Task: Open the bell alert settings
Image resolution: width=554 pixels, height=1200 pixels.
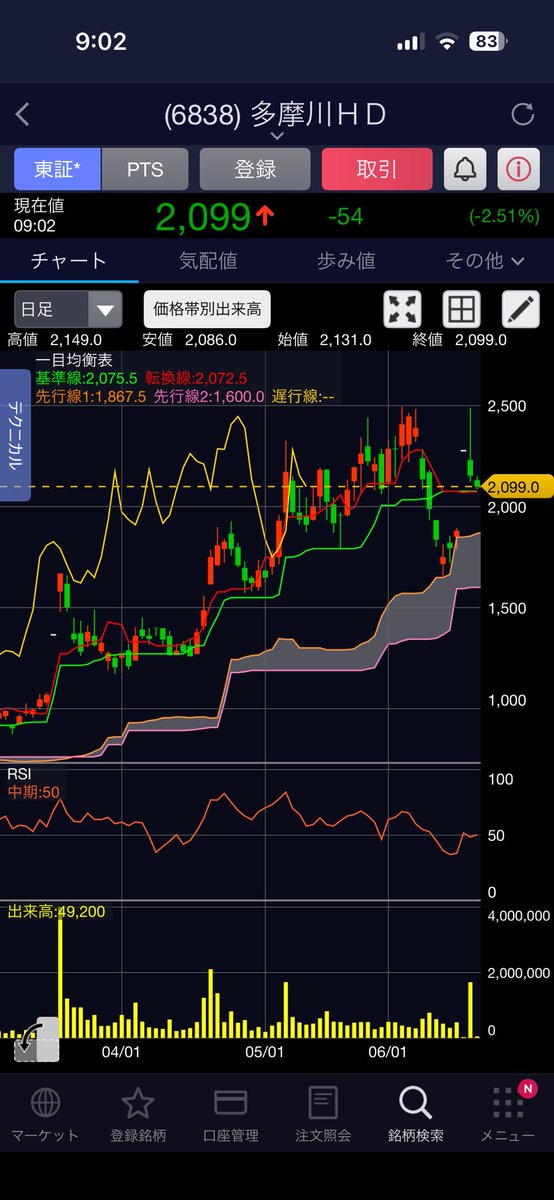Action: 466,169
